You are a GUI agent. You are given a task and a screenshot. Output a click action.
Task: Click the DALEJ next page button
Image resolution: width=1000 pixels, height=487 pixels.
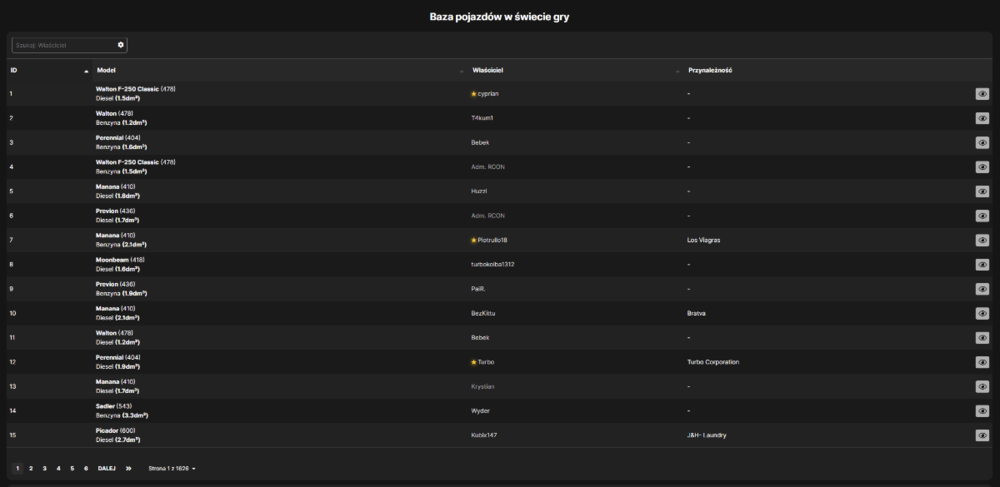[107, 469]
